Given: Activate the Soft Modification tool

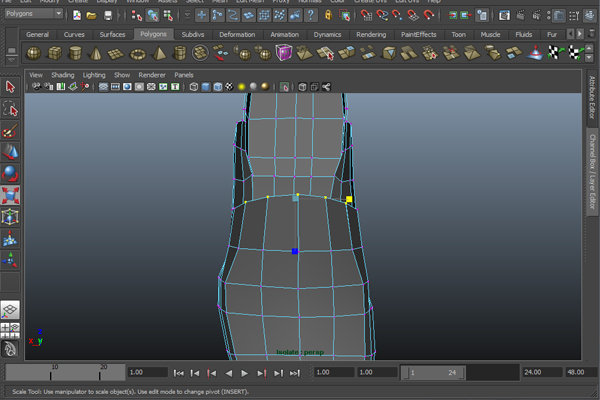Looking at the screenshot, I should click(10, 239).
